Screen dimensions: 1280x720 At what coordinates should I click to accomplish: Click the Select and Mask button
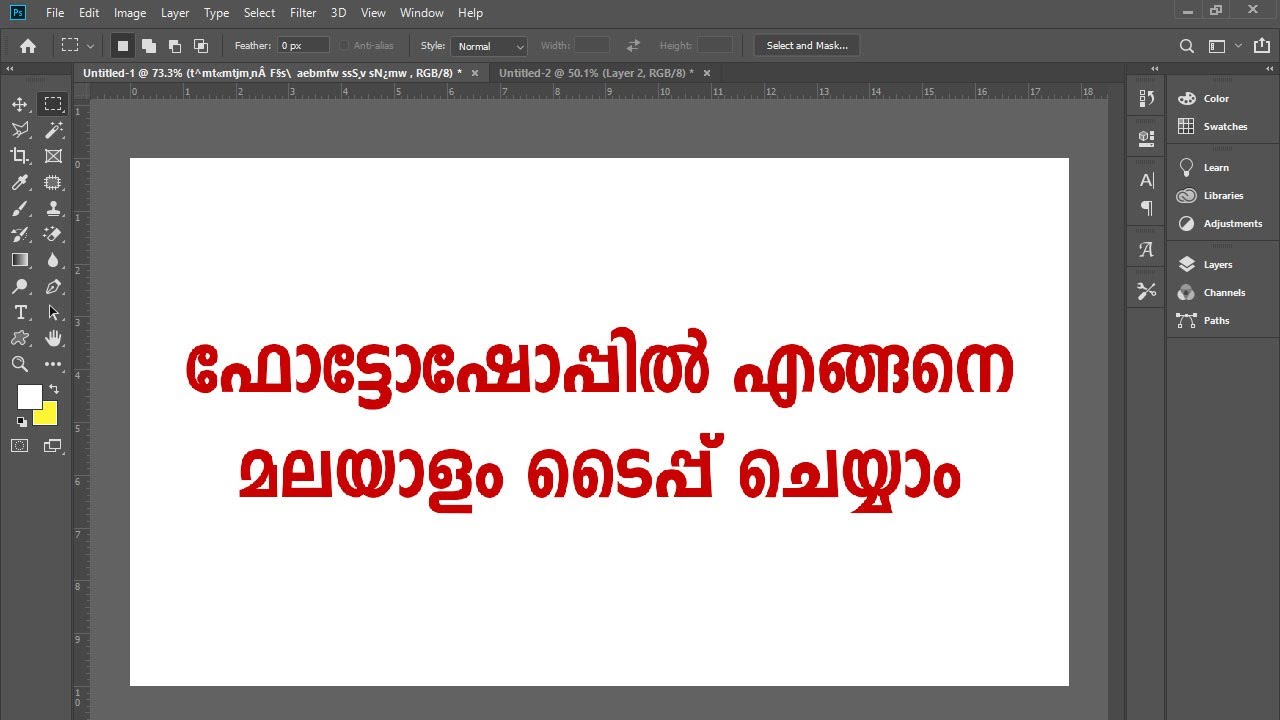[807, 46]
